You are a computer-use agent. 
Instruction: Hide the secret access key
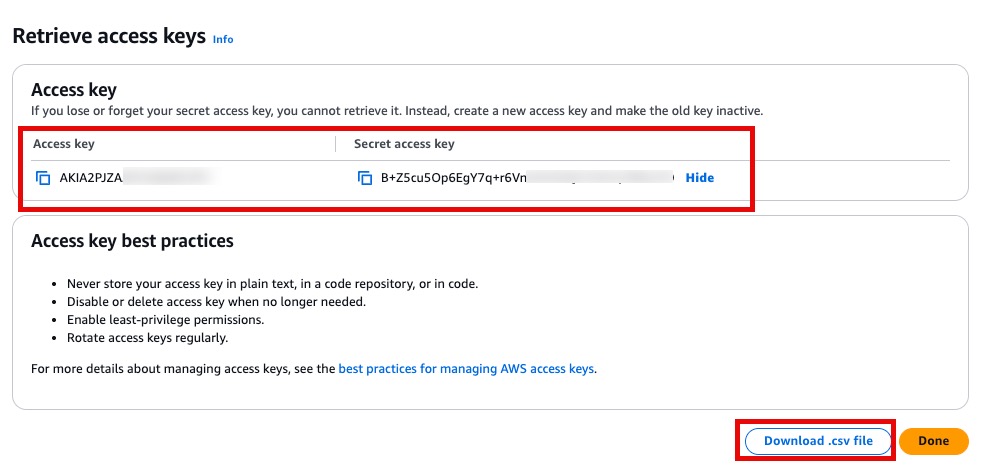(x=699, y=178)
